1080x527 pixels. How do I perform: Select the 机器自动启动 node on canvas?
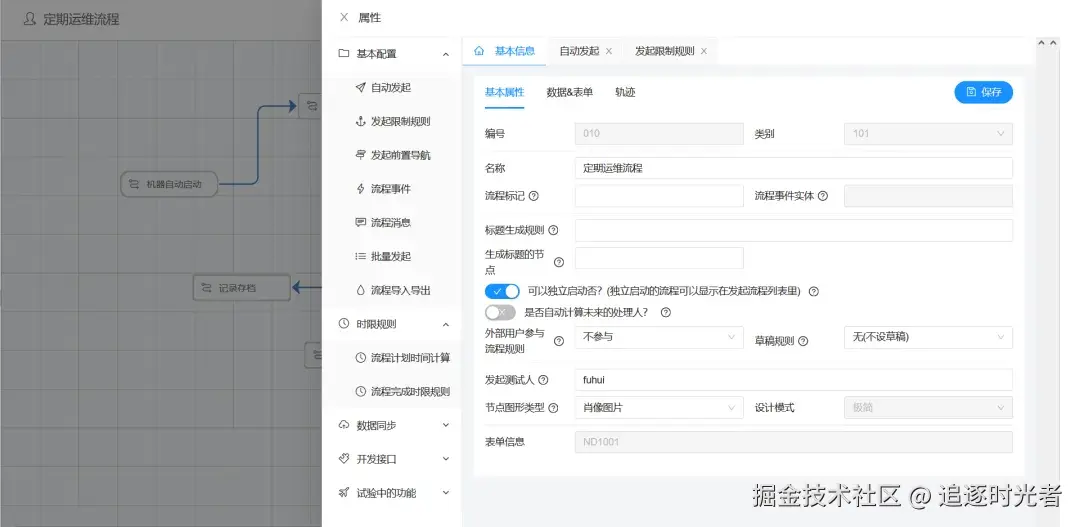click(169, 185)
